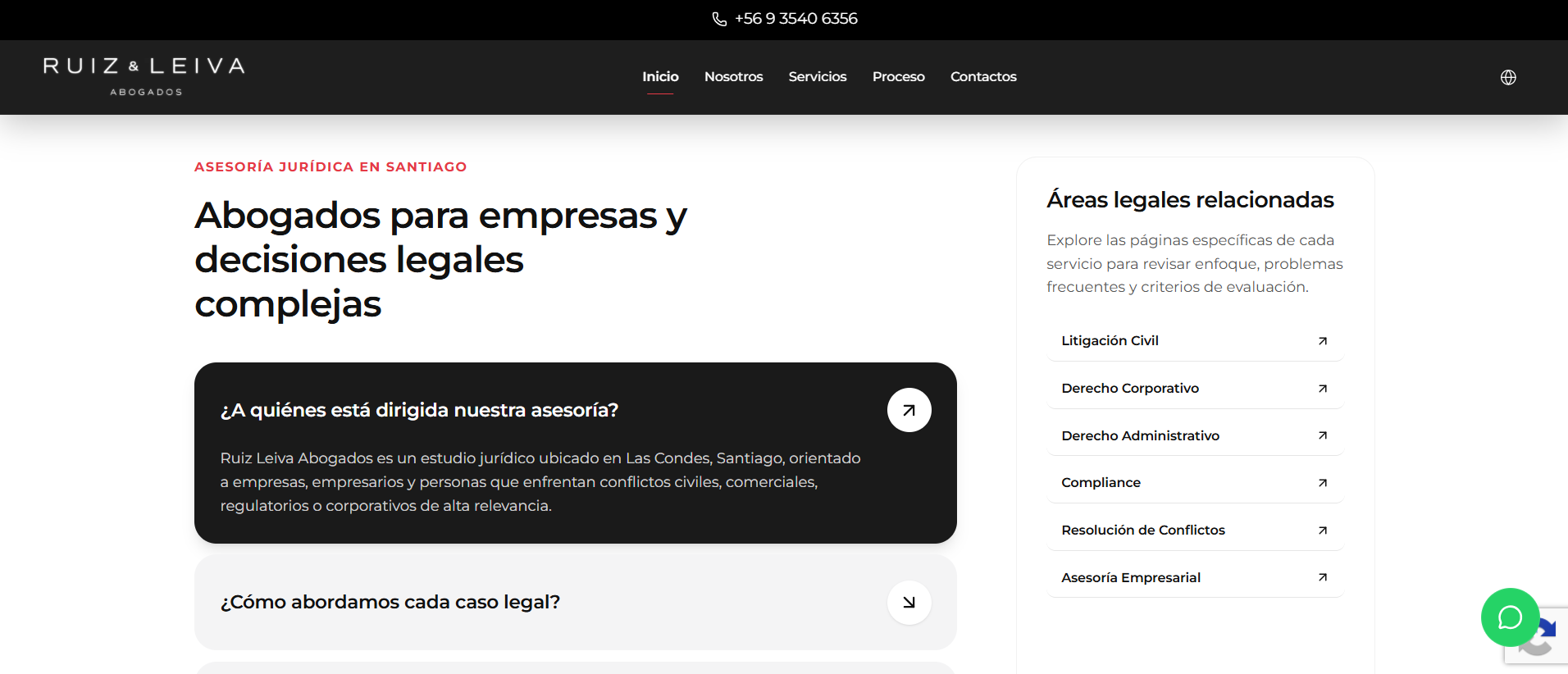Open the Derecho Administrativo link
Viewport: 1568px width, 674px height.
pyautogui.click(x=1195, y=435)
